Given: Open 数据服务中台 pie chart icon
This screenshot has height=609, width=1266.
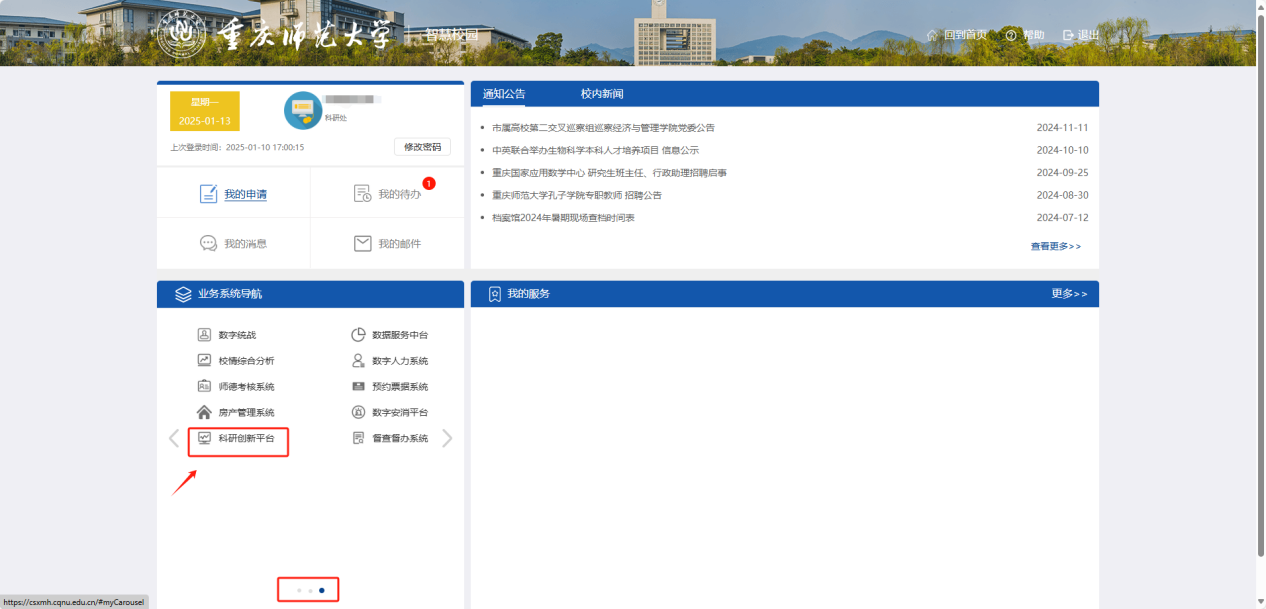Looking at the screenshot, I should [358, 335].
